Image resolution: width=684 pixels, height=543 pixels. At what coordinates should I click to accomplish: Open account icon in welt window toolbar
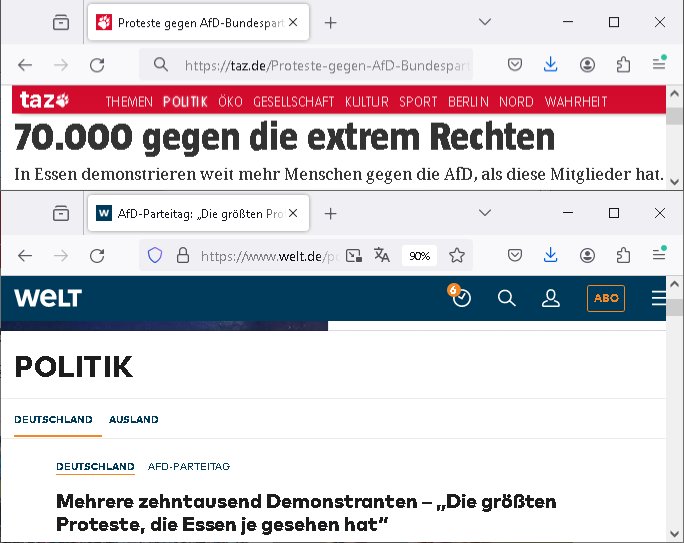point(587,256)
